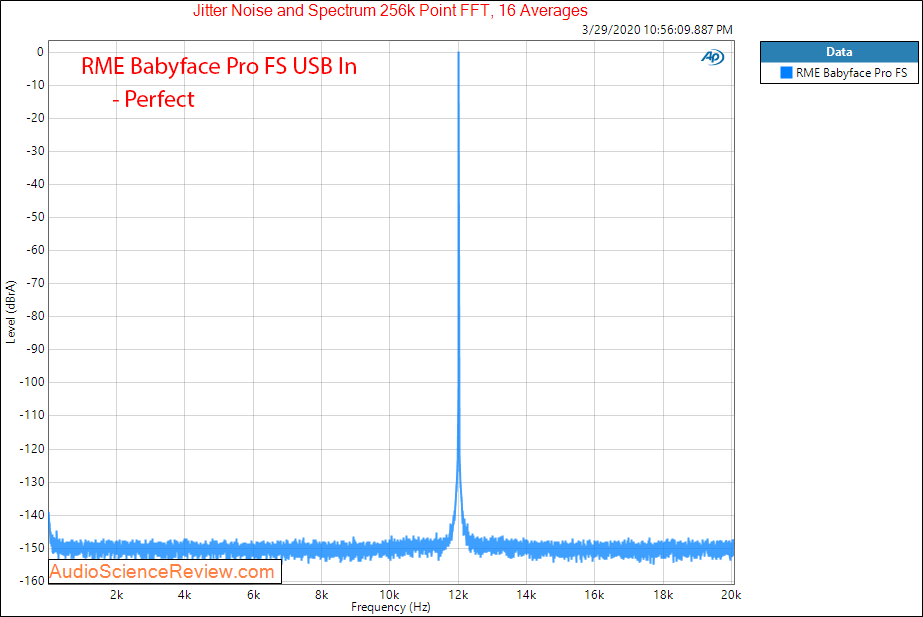Click the '20k' frequency axis tick label
This screenshot has width=923, height=617.
pyautogui.click(x=731, y=595)
